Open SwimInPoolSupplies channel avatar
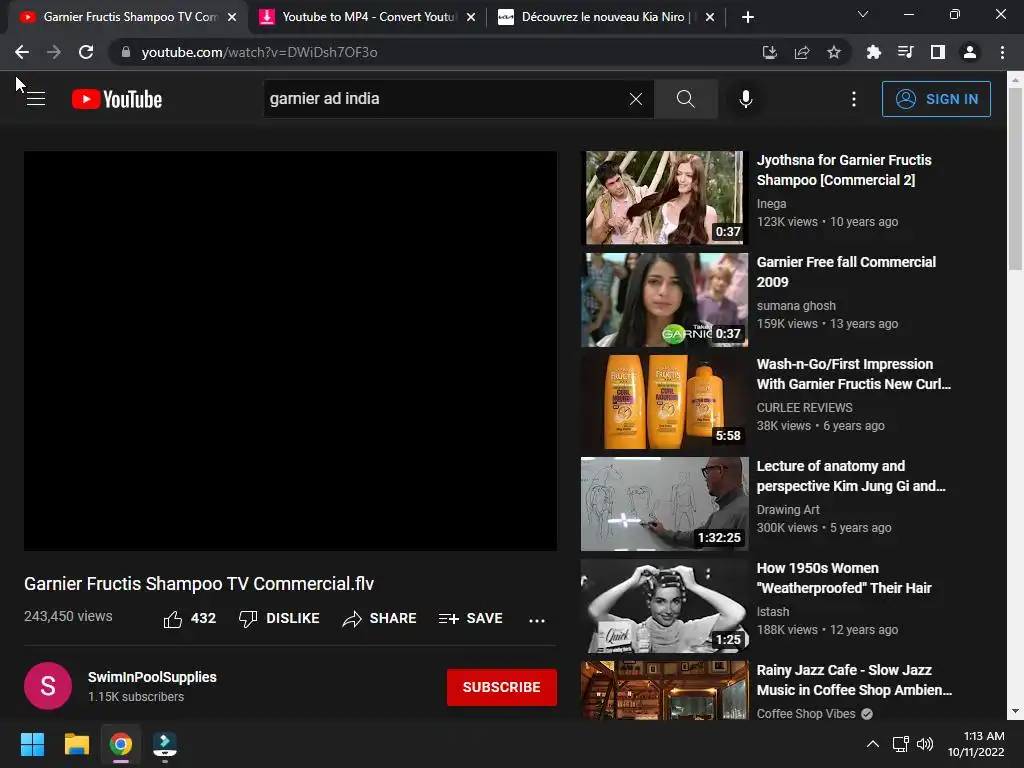Image resolution: width=1024 pixels, height=768 pixels. [48, 686]
